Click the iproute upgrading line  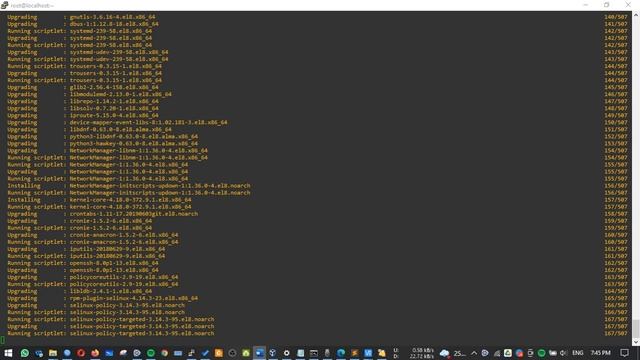[83, 116]
